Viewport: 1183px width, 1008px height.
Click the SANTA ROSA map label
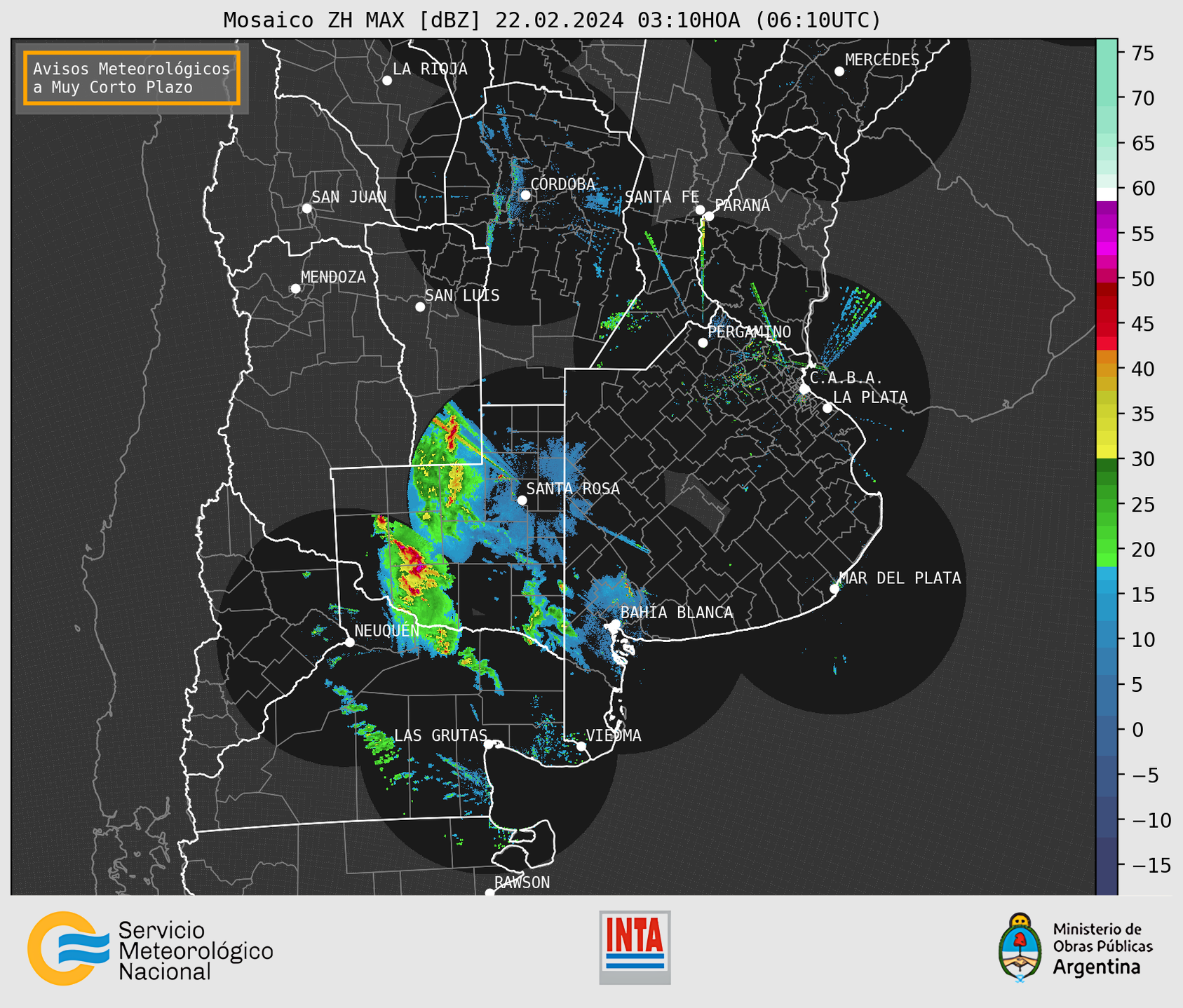click(x=573, y=489)
